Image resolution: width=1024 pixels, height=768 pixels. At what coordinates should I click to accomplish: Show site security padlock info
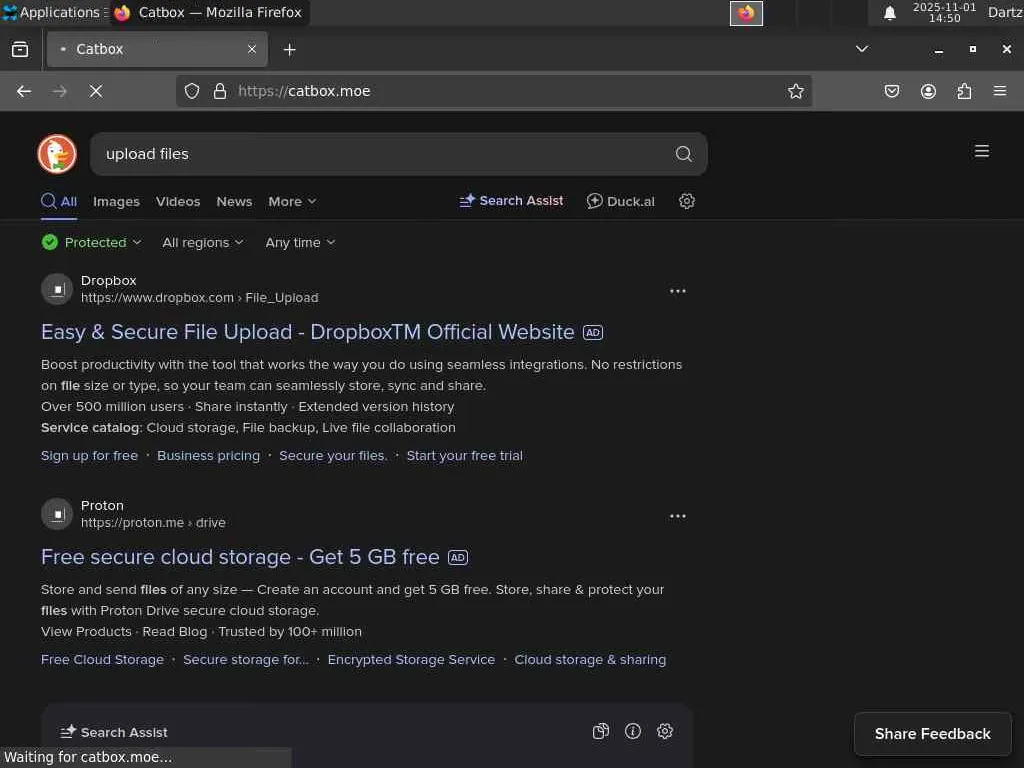pyautogui.click(x=220, y=91)
